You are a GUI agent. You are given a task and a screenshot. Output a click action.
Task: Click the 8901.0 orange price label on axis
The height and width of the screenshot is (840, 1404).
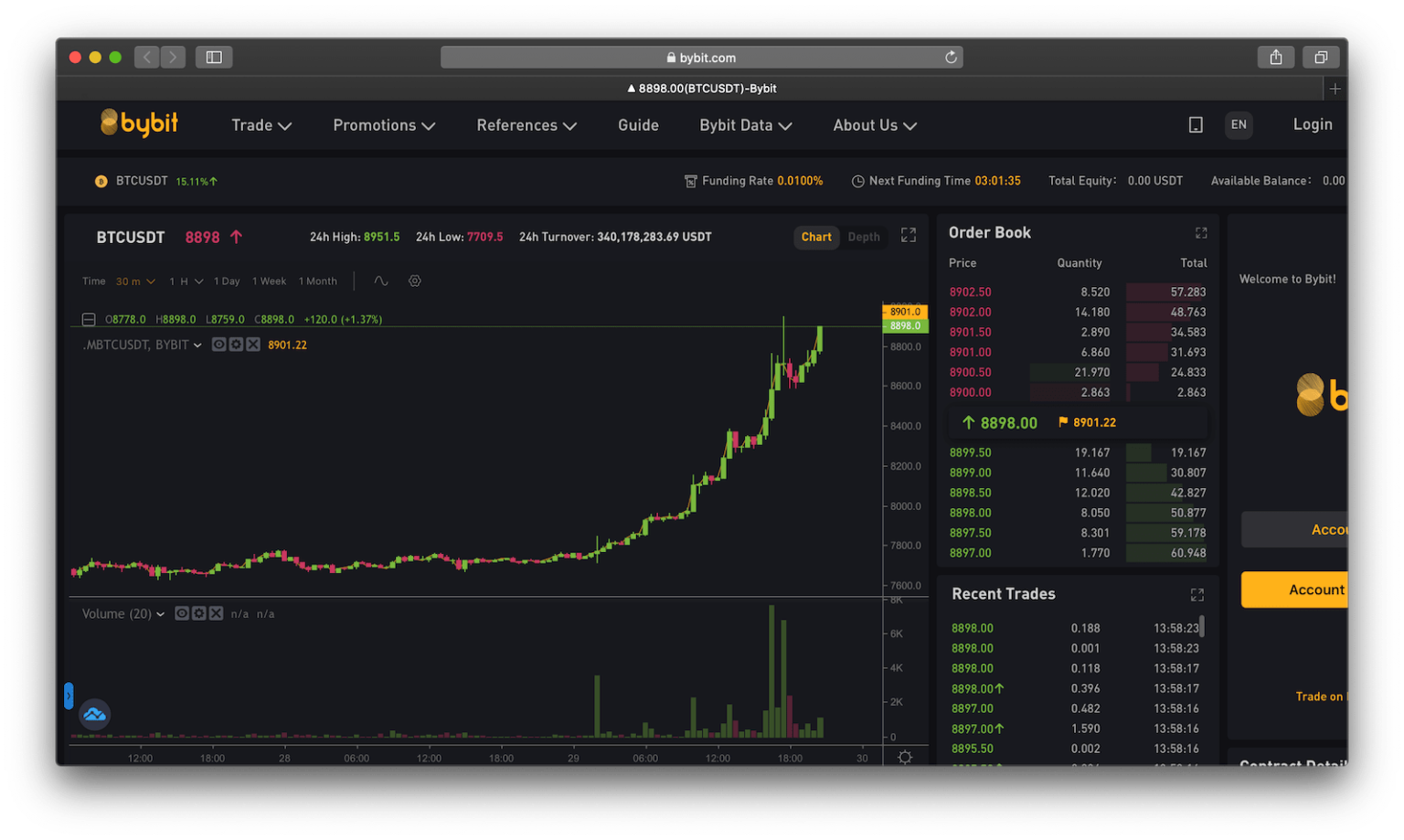(x=905, y=312)
